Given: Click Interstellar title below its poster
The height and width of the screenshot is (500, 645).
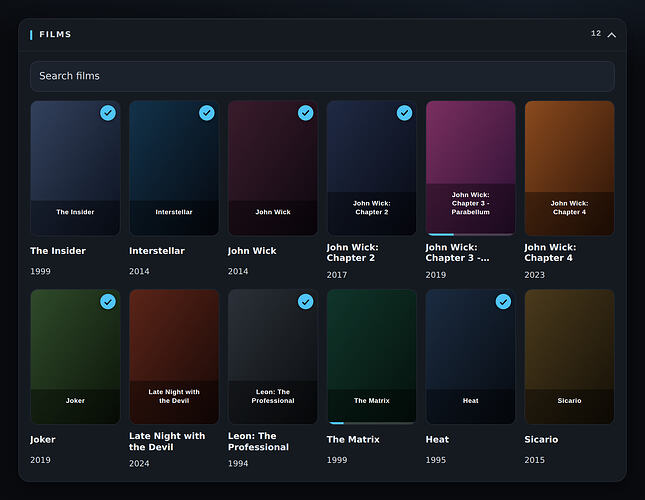Looking at the screenshot, I should [157, 251].
